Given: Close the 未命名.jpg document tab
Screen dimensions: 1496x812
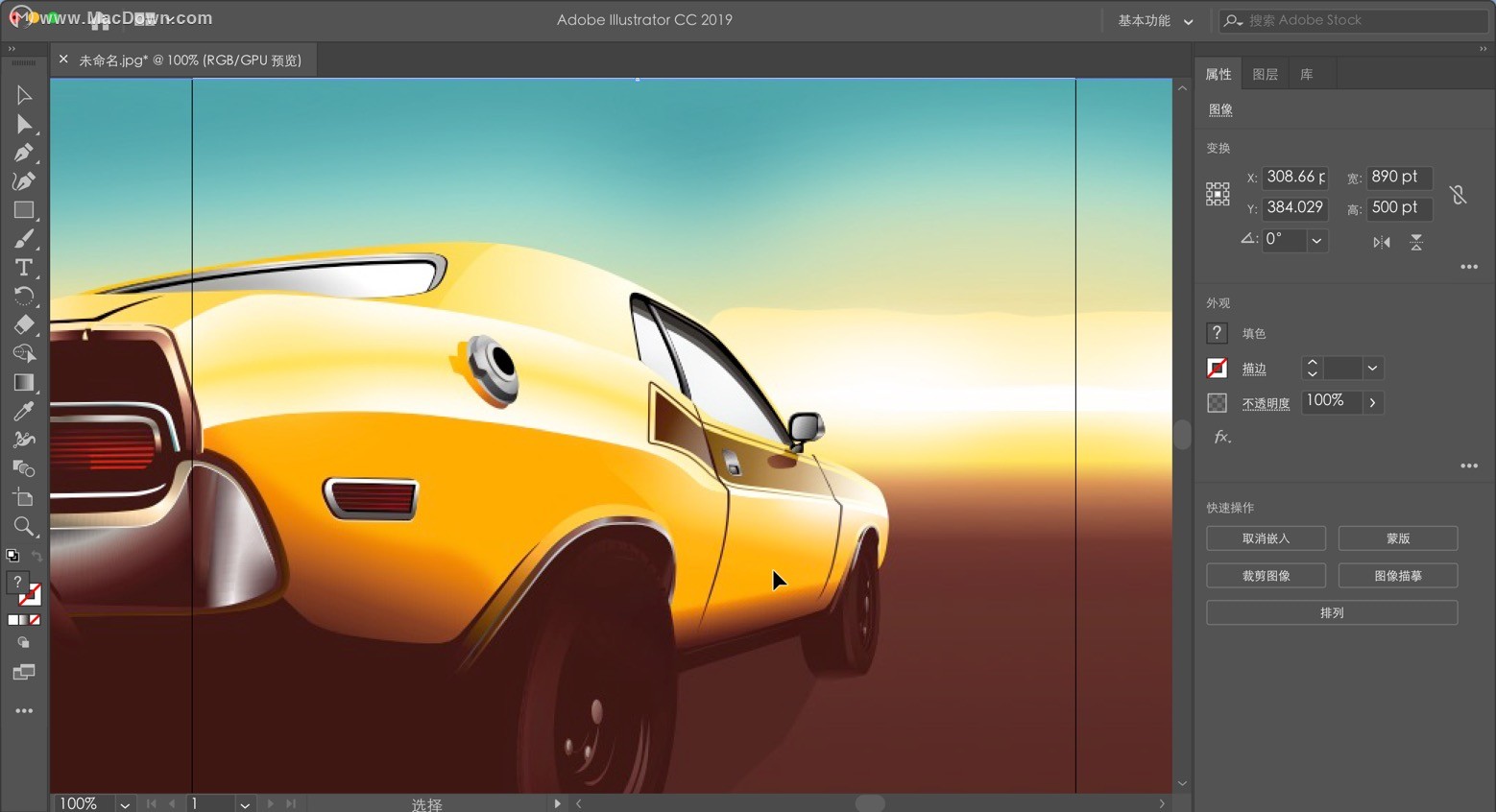Looking at the screenshot, I should 63,60.
